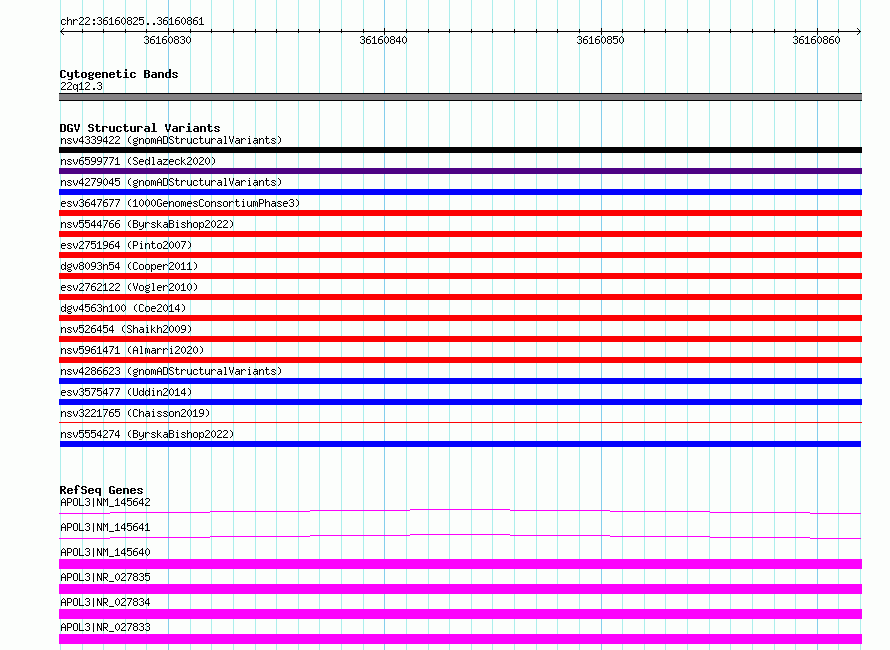
Task: Click variant label esv3575477 (Uddin2014)
Action: click(x=126, y=392)
